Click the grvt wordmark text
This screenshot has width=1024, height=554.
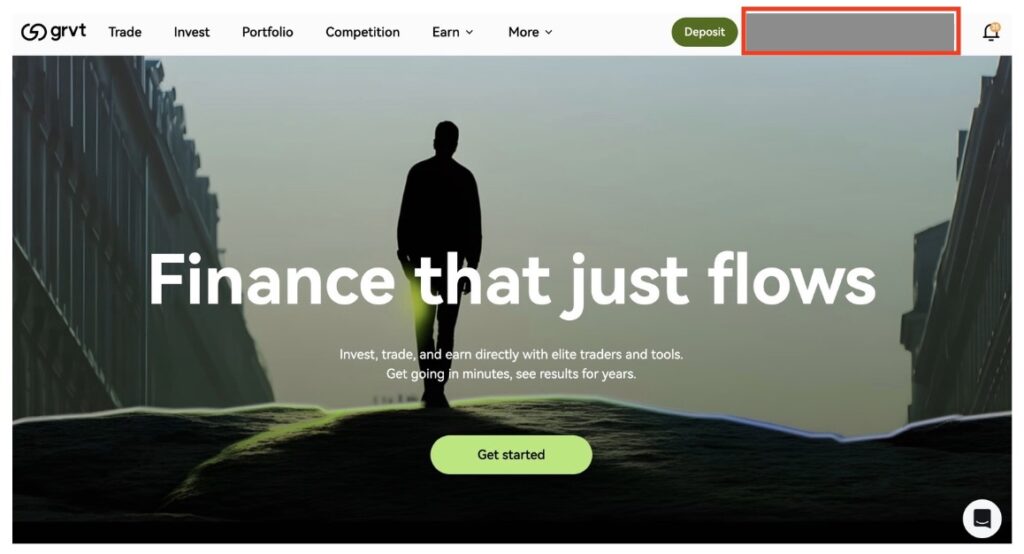pos(68,31)
